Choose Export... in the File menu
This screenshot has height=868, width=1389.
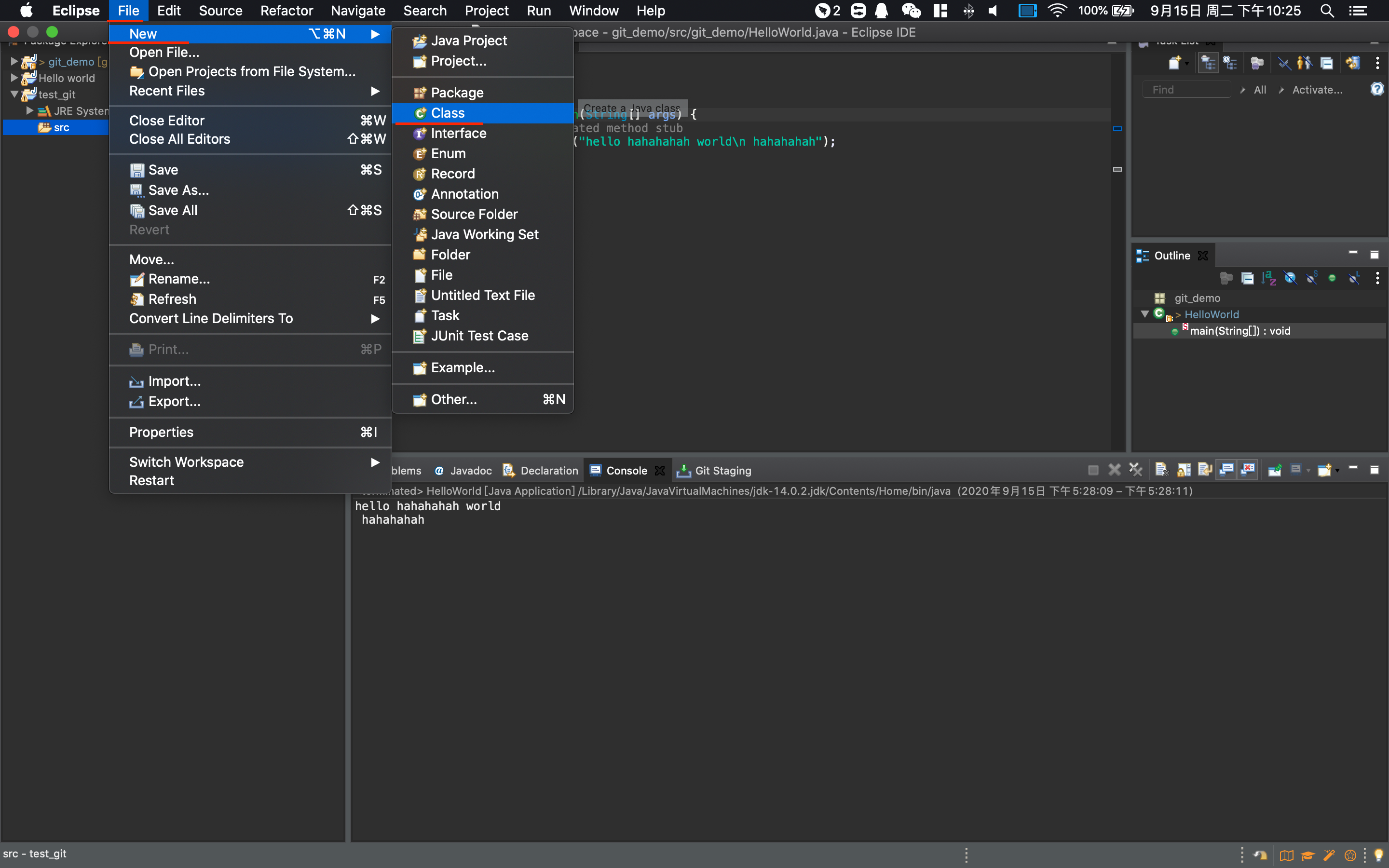(250, 402)
